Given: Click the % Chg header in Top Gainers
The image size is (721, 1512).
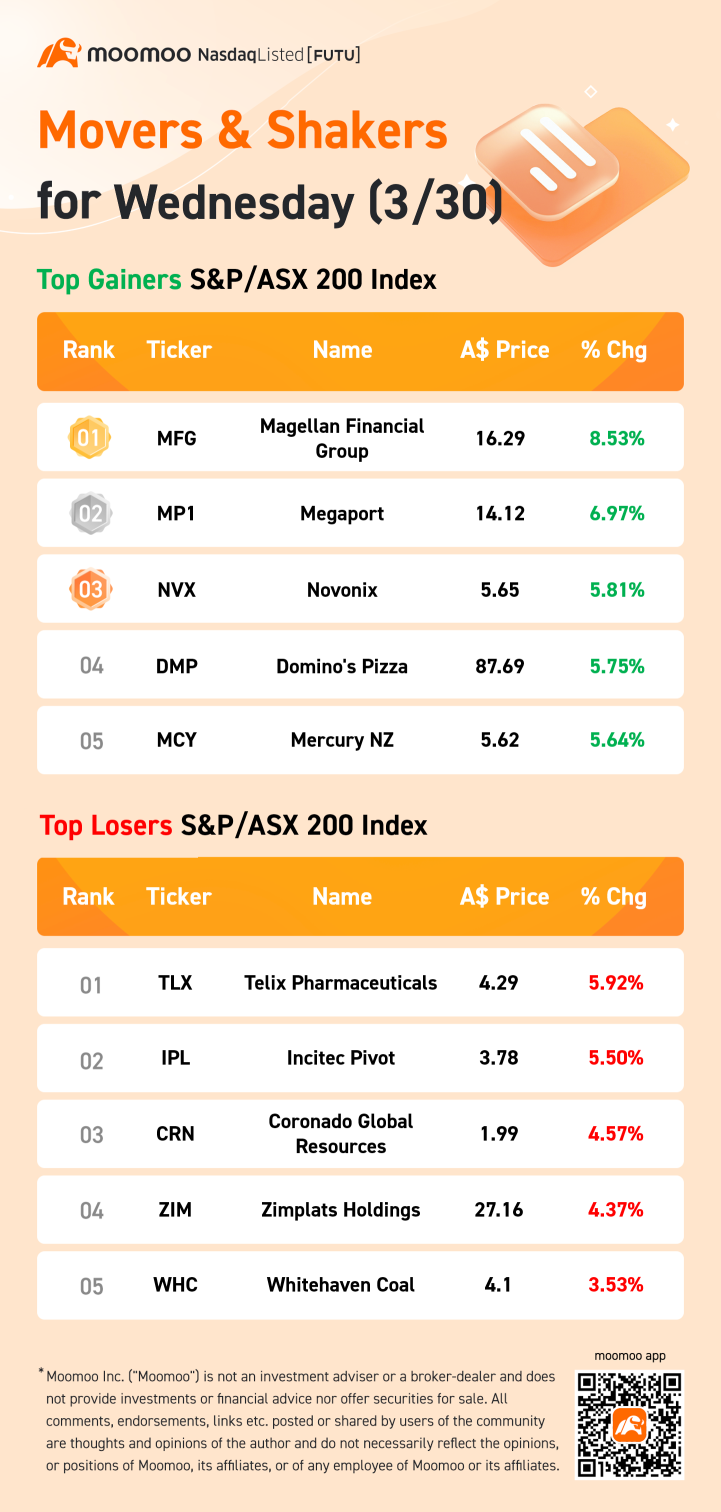Looking at the screenshot, I should (x=614, y=350).
